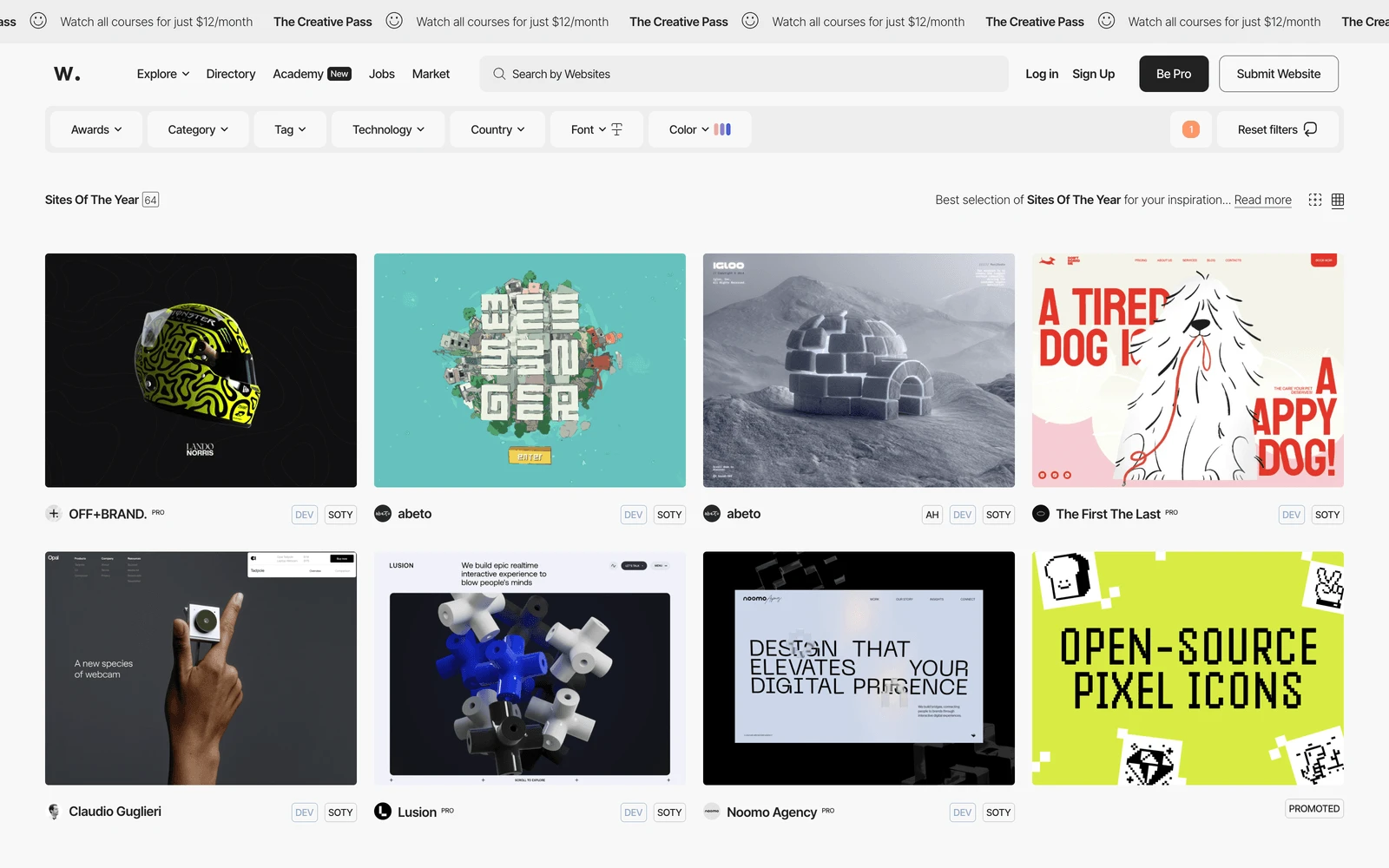Click the Reset filters chat icon
The width and height of the screenshot is (1389, 868).
(1311, 129)
